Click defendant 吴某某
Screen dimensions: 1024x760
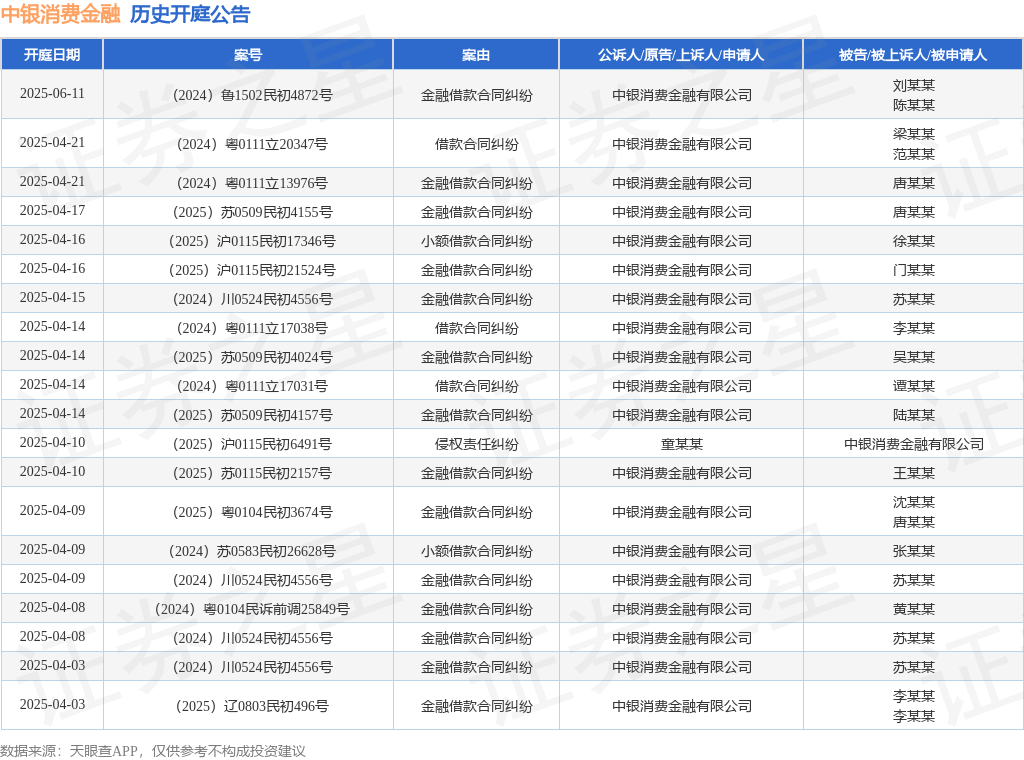[914, 357]
